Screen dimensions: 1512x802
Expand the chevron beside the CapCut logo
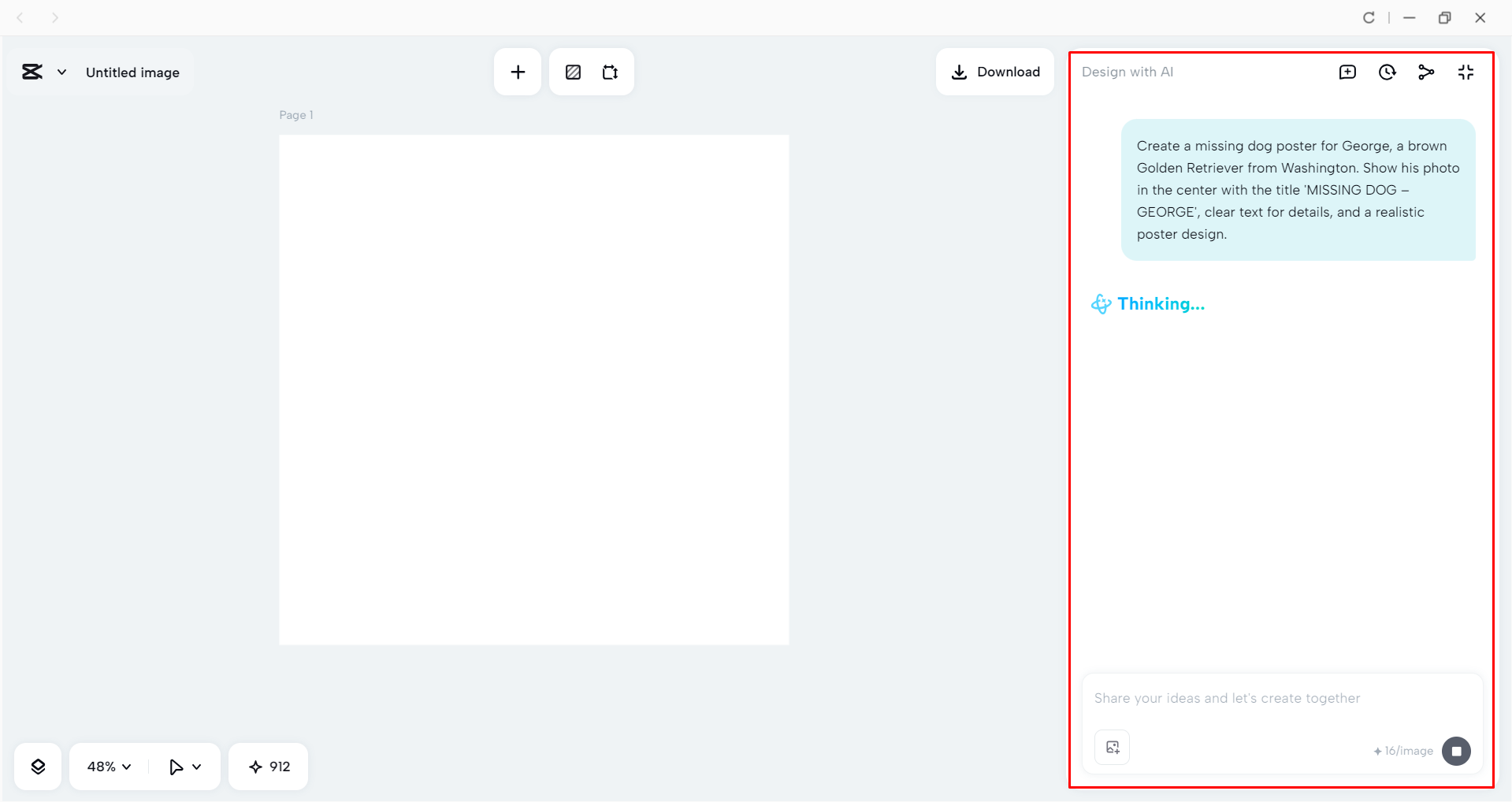point(61,72)
